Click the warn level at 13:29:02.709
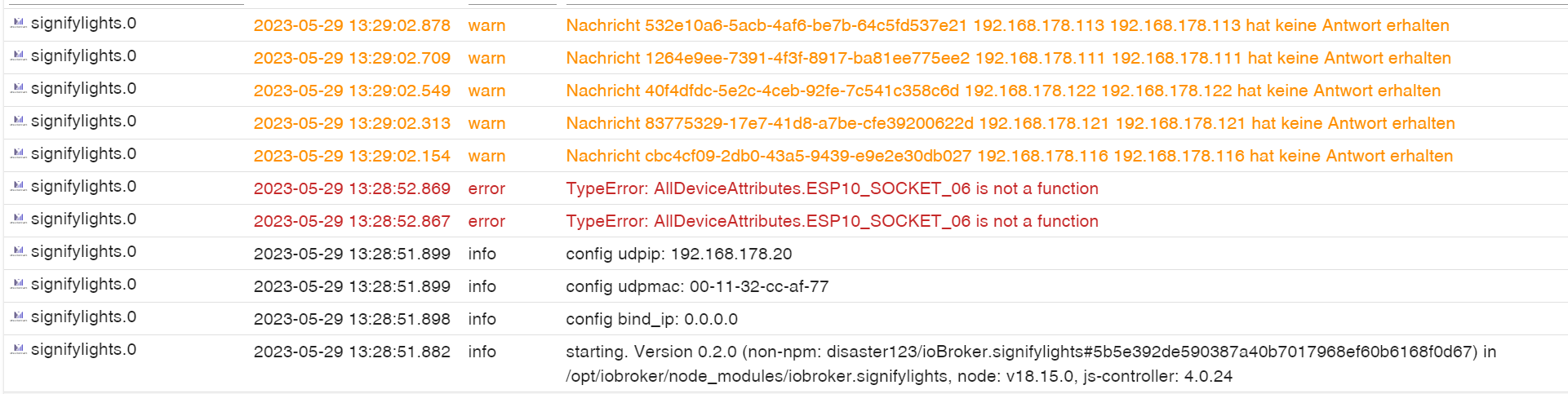The height and width of the screenshot is (394, 1568). pyautogui.click(x=486, y=58)
